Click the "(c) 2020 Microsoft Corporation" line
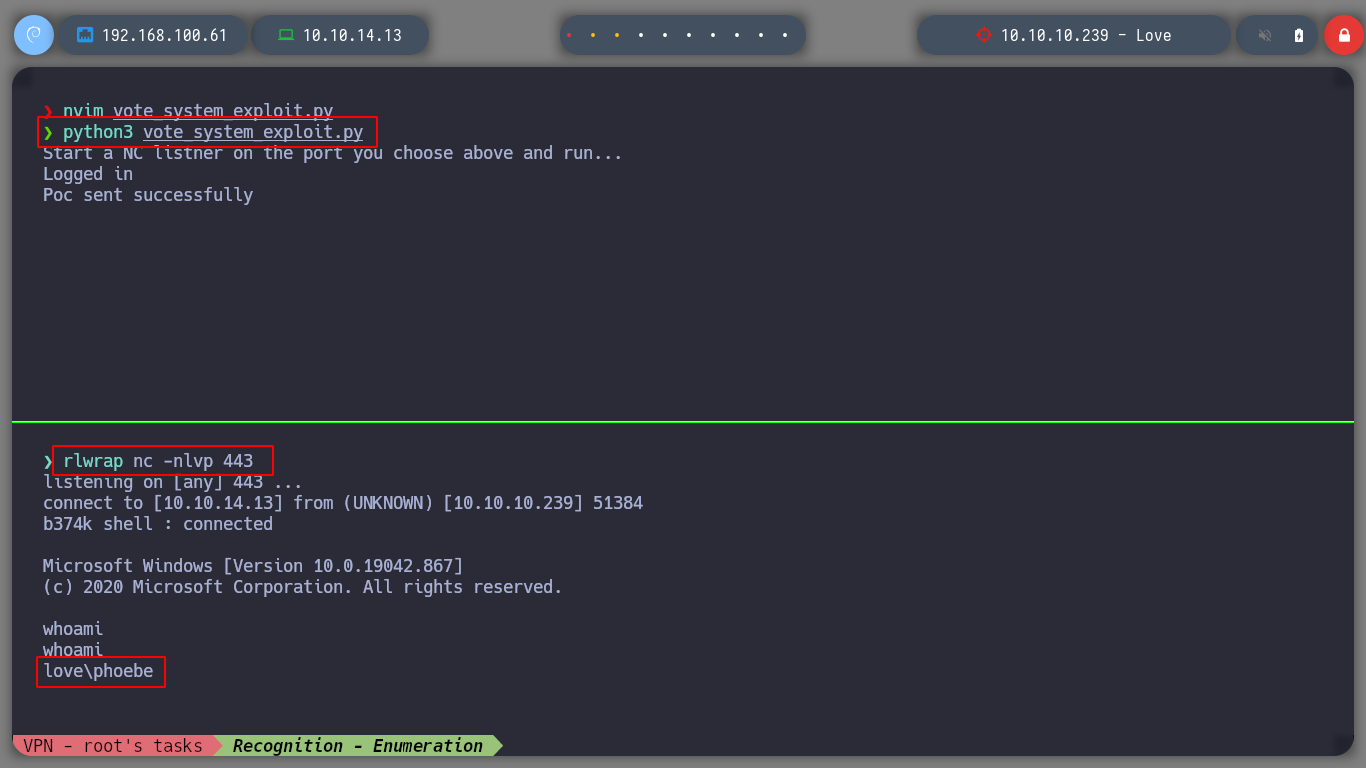The image size is (1366, 768). [303, 587]
